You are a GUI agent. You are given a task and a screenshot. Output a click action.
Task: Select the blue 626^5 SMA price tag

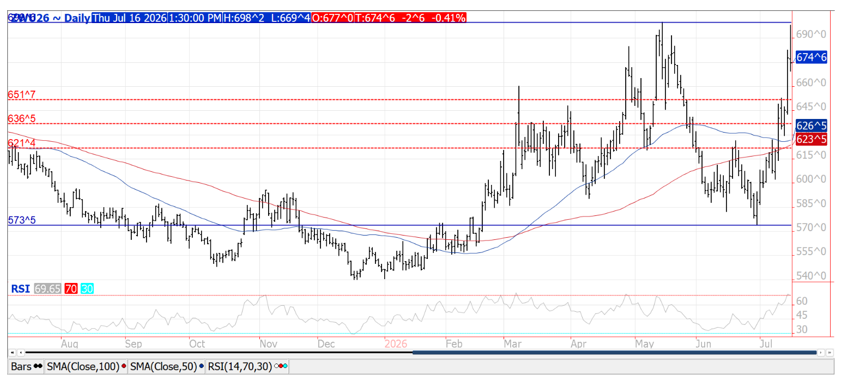pos(812,126)
